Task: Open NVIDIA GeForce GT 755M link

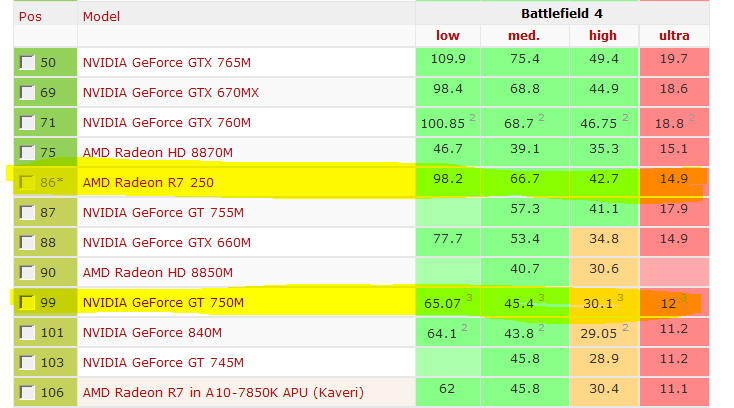Action: (x=163, y=212)
